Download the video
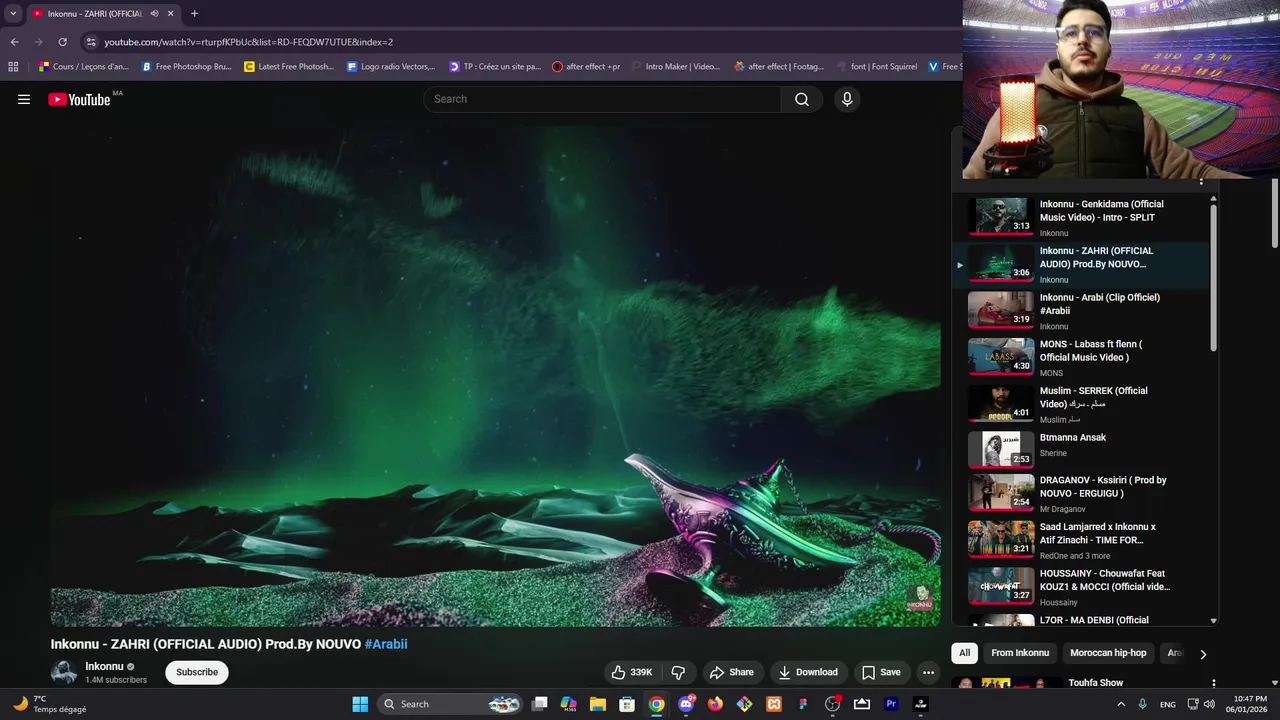 [x=808, y=672]
